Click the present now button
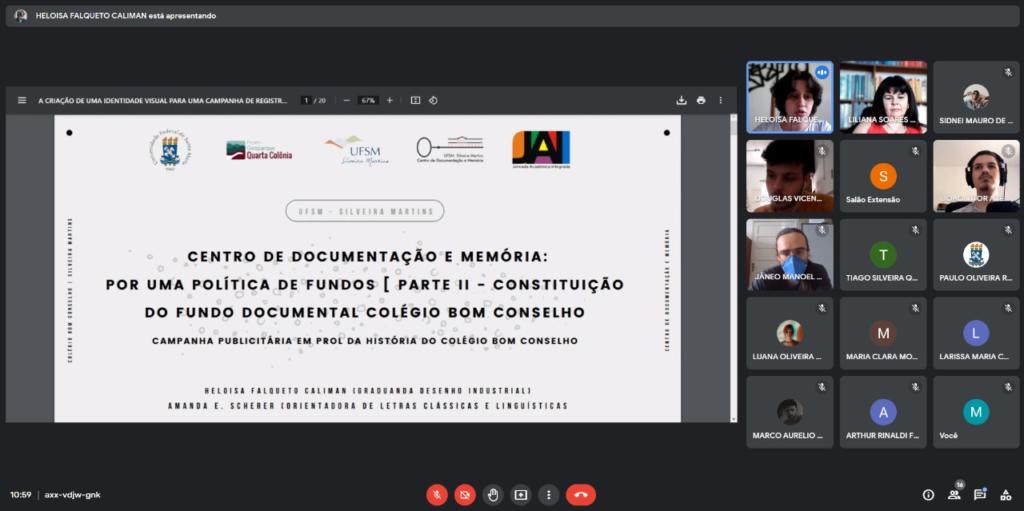1024x511 pixels. [521, 494]
